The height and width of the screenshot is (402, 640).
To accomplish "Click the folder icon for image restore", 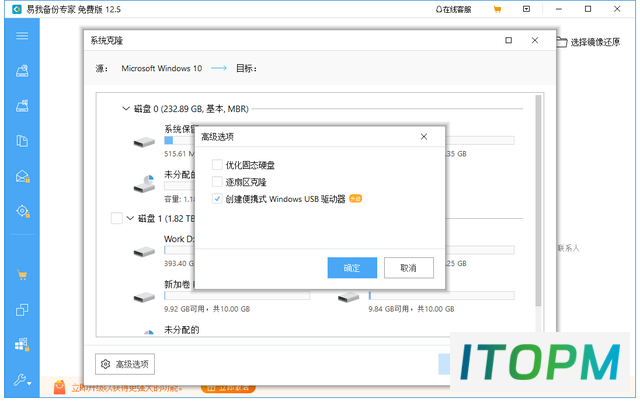I will (x=562, y=42).
